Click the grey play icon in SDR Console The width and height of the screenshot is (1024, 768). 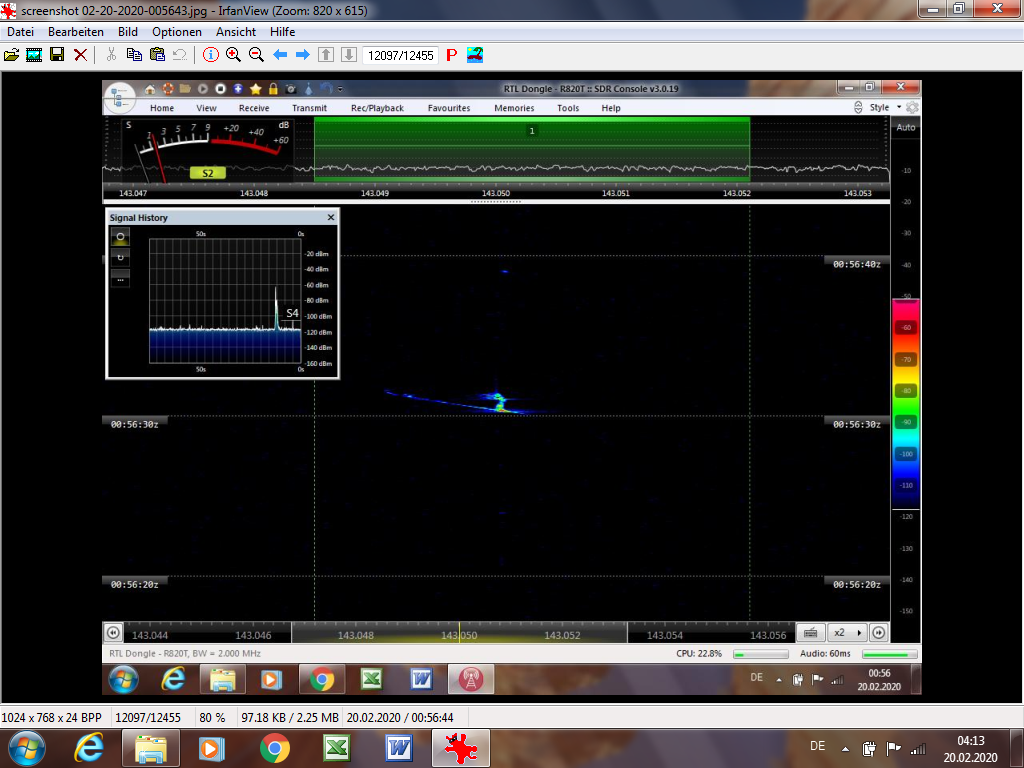[x=203, y=89]
